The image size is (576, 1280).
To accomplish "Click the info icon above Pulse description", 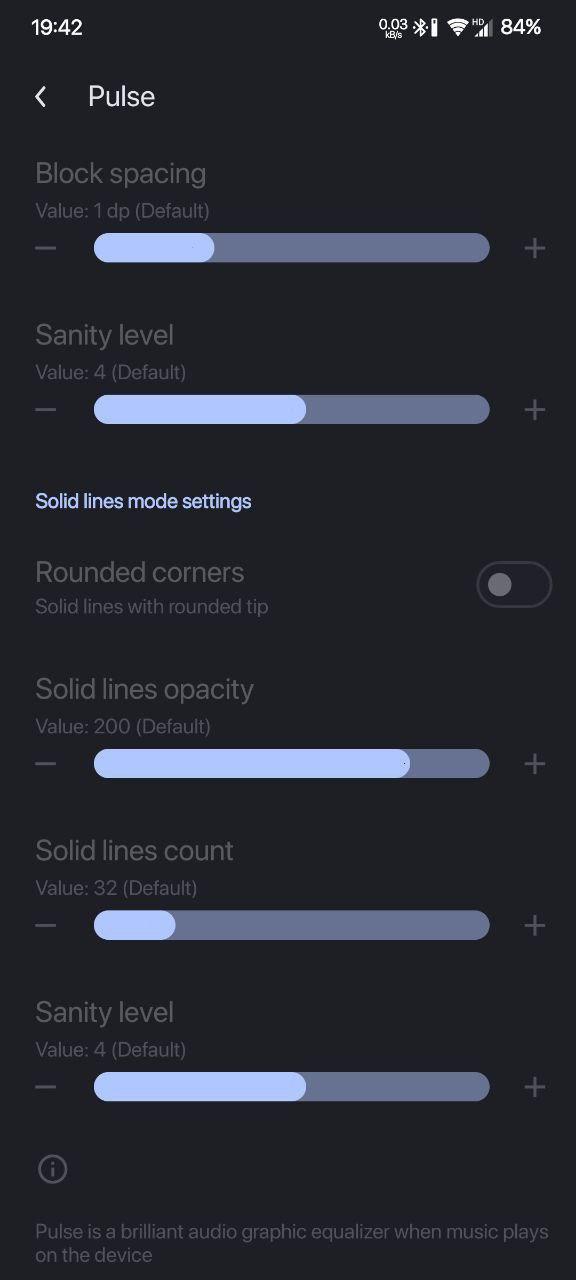I will (x=52, y=1169).
